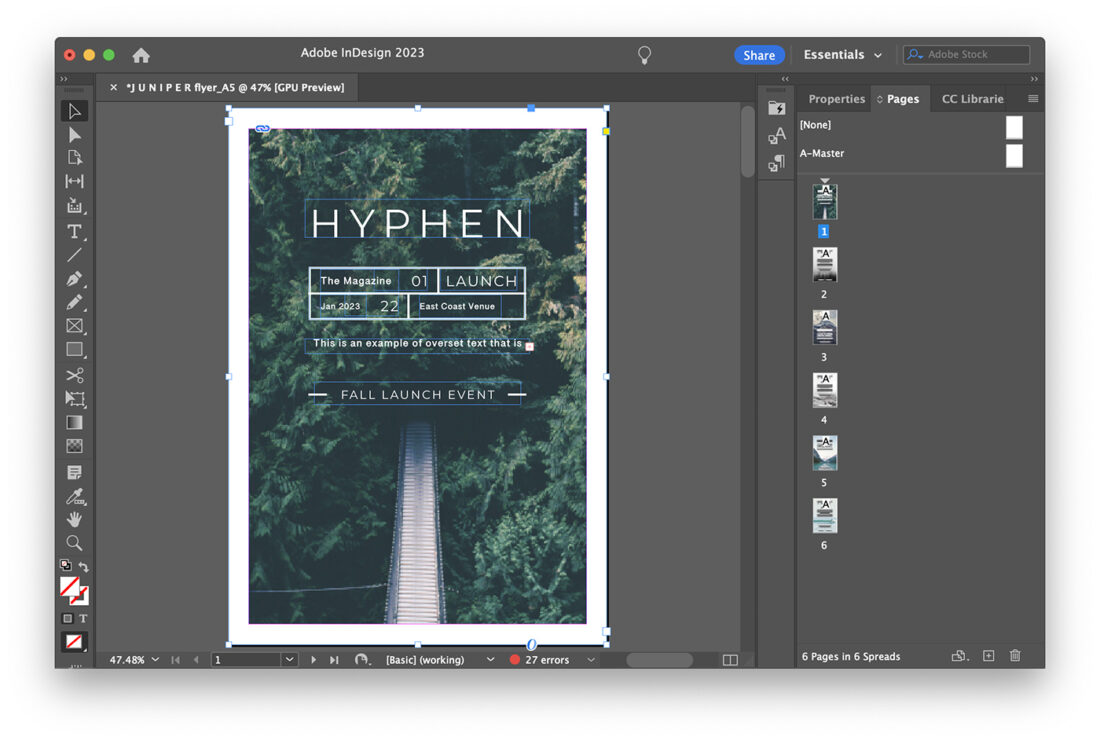Open the Delete Page trash icon

click(1015, 655)
